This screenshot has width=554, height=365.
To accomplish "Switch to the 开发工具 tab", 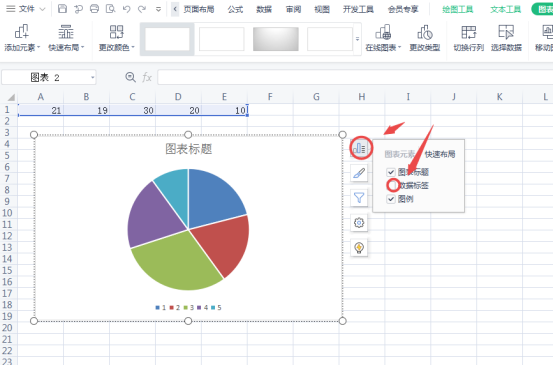I will [x=358, y=9].
